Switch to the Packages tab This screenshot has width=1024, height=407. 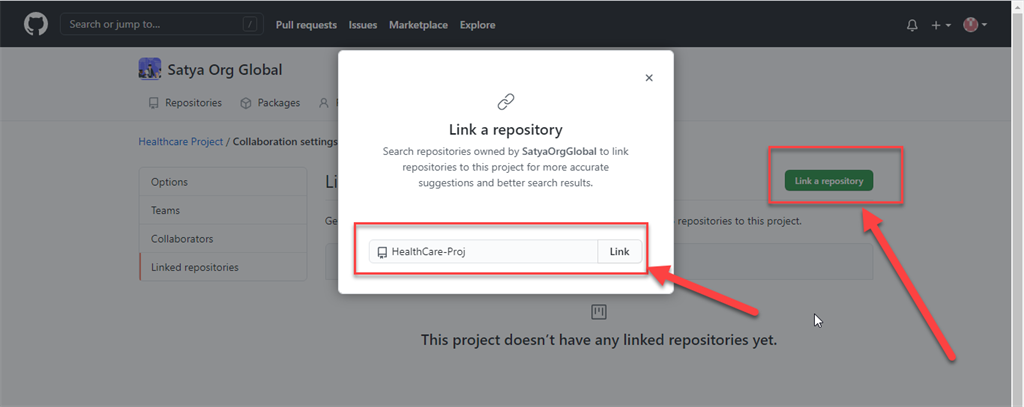270,103
